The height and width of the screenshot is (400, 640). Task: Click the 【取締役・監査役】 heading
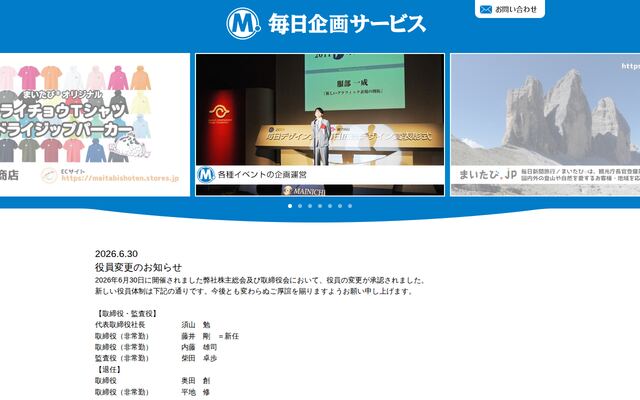click(x=127, y=313)
